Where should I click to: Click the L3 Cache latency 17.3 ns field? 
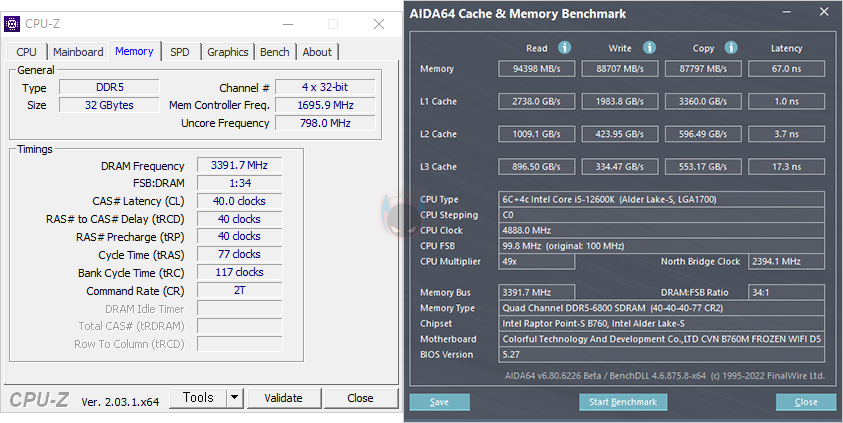pyautogui.click(x=787, y=167)
